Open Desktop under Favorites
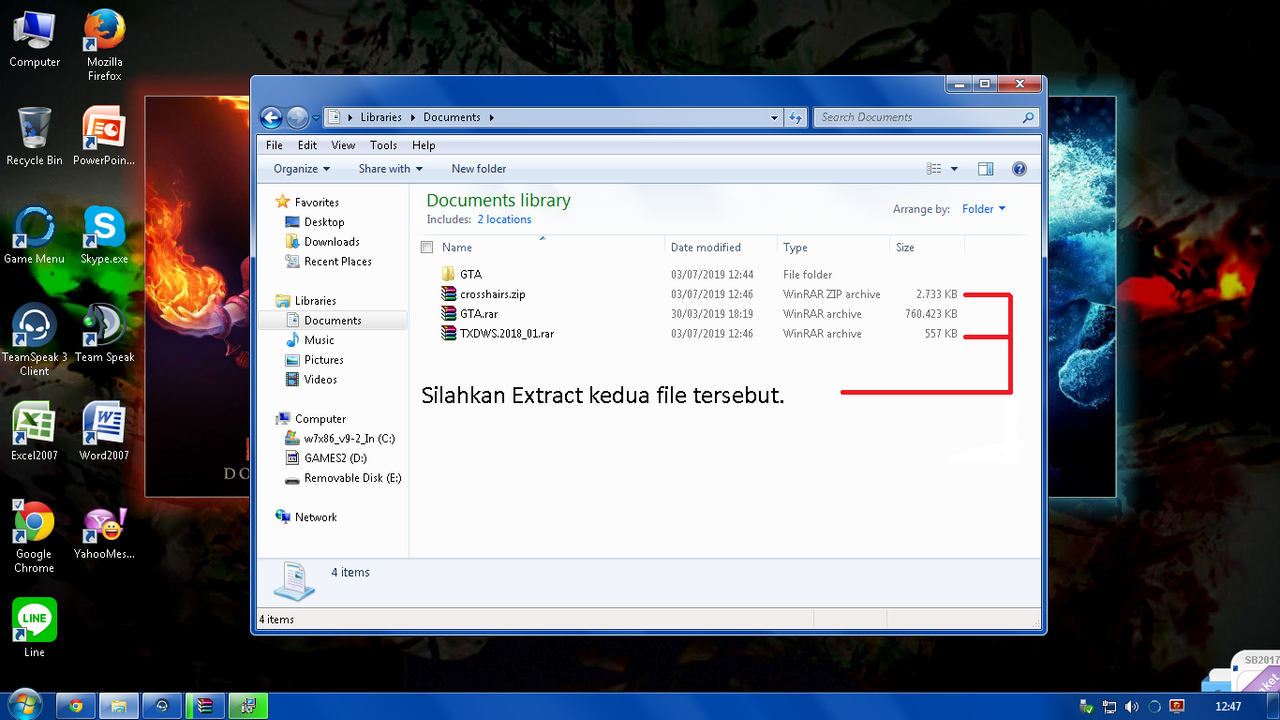This screenshot has width=1280, height=720. (324, 222)
